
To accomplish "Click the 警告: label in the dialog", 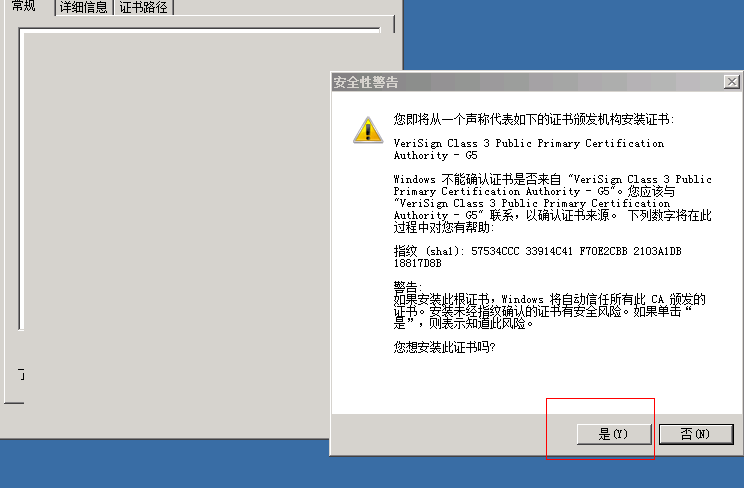I will [x=407, y=287].
